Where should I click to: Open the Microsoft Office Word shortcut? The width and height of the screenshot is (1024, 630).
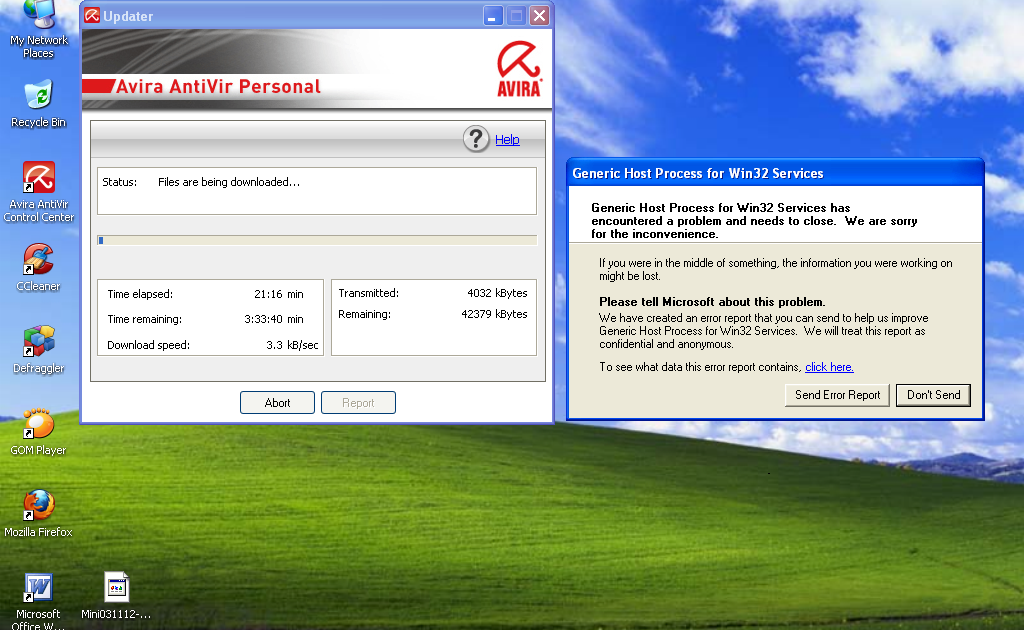tap(39, 601)
